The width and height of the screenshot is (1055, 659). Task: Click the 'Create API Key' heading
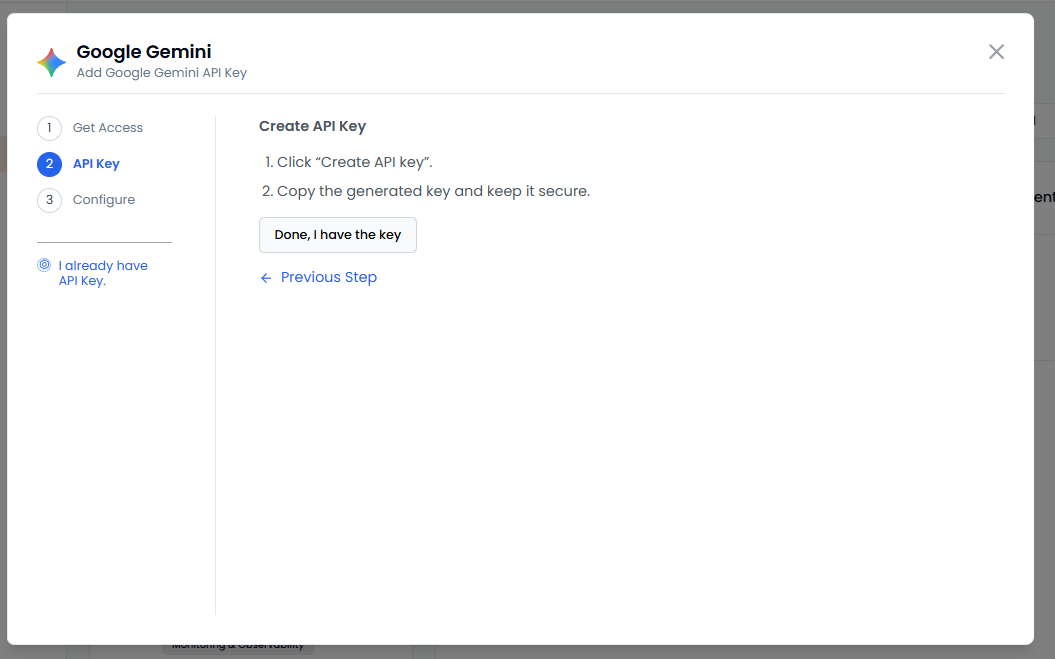pos(312,127)
